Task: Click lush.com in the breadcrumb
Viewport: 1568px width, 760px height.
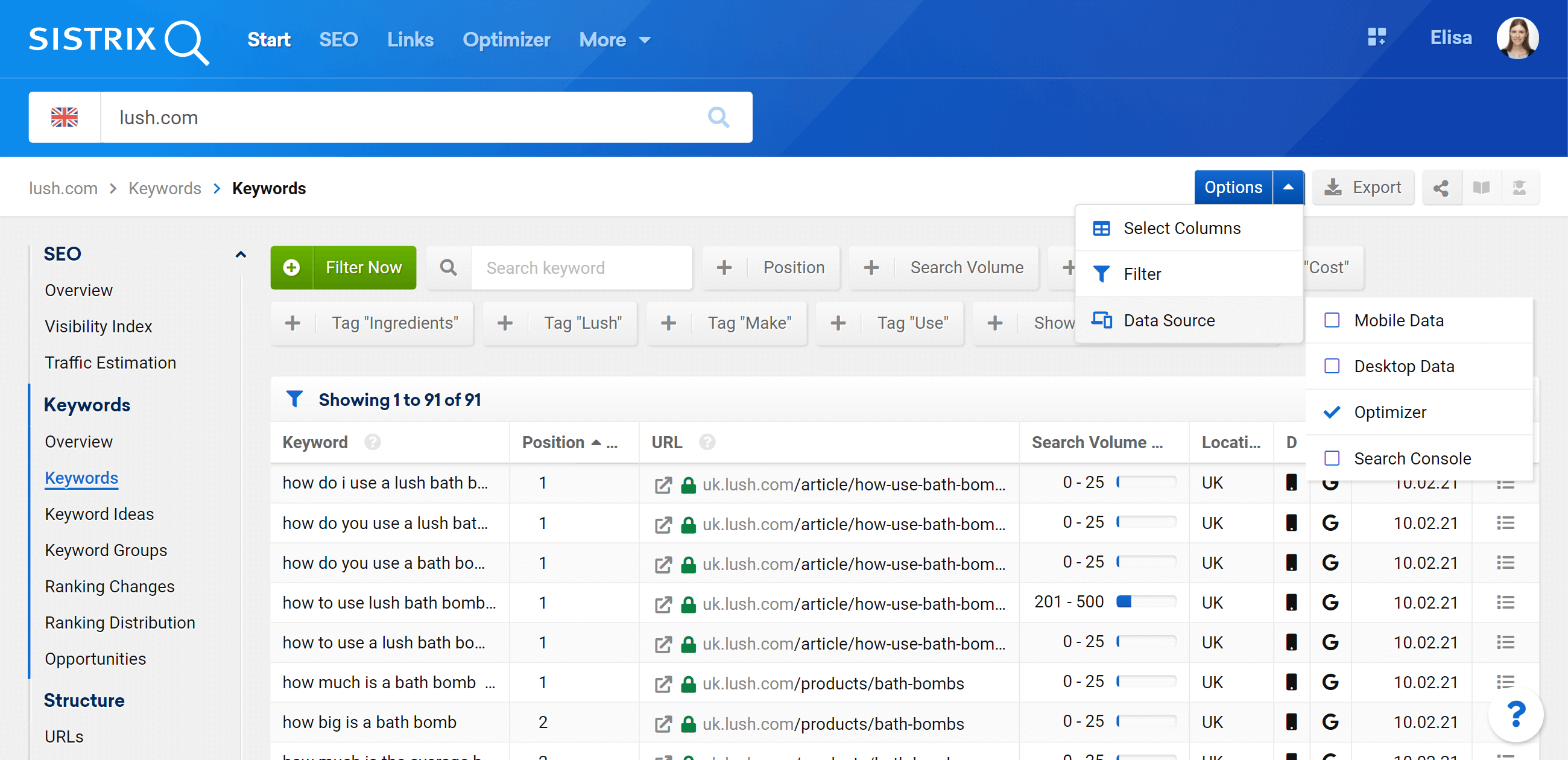Action: coord(63,188)
